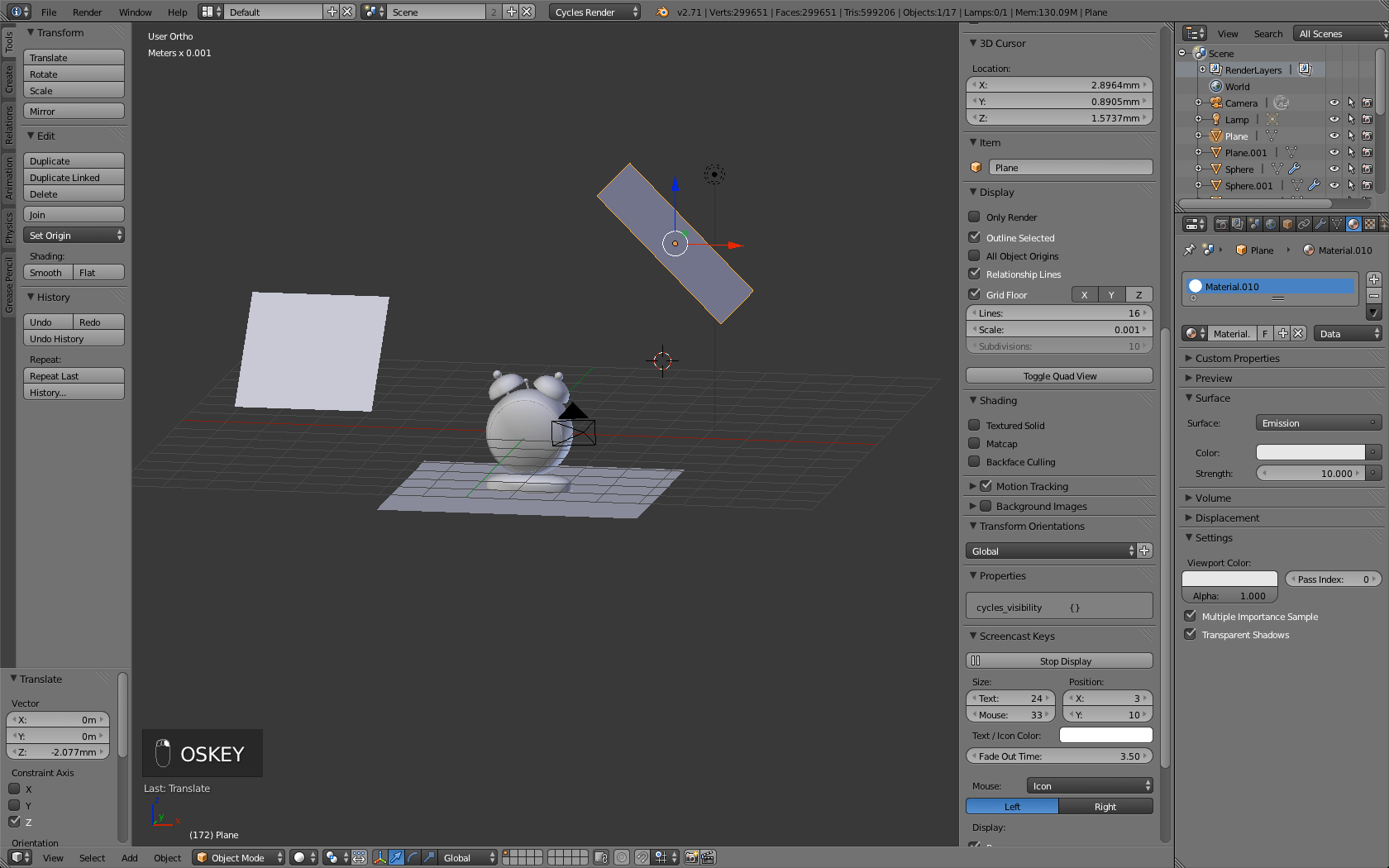This screenshot has height=868, width=1389.
Task: Open the Modifiers properties tab (wrench icon)
Action: (1320, 224)
